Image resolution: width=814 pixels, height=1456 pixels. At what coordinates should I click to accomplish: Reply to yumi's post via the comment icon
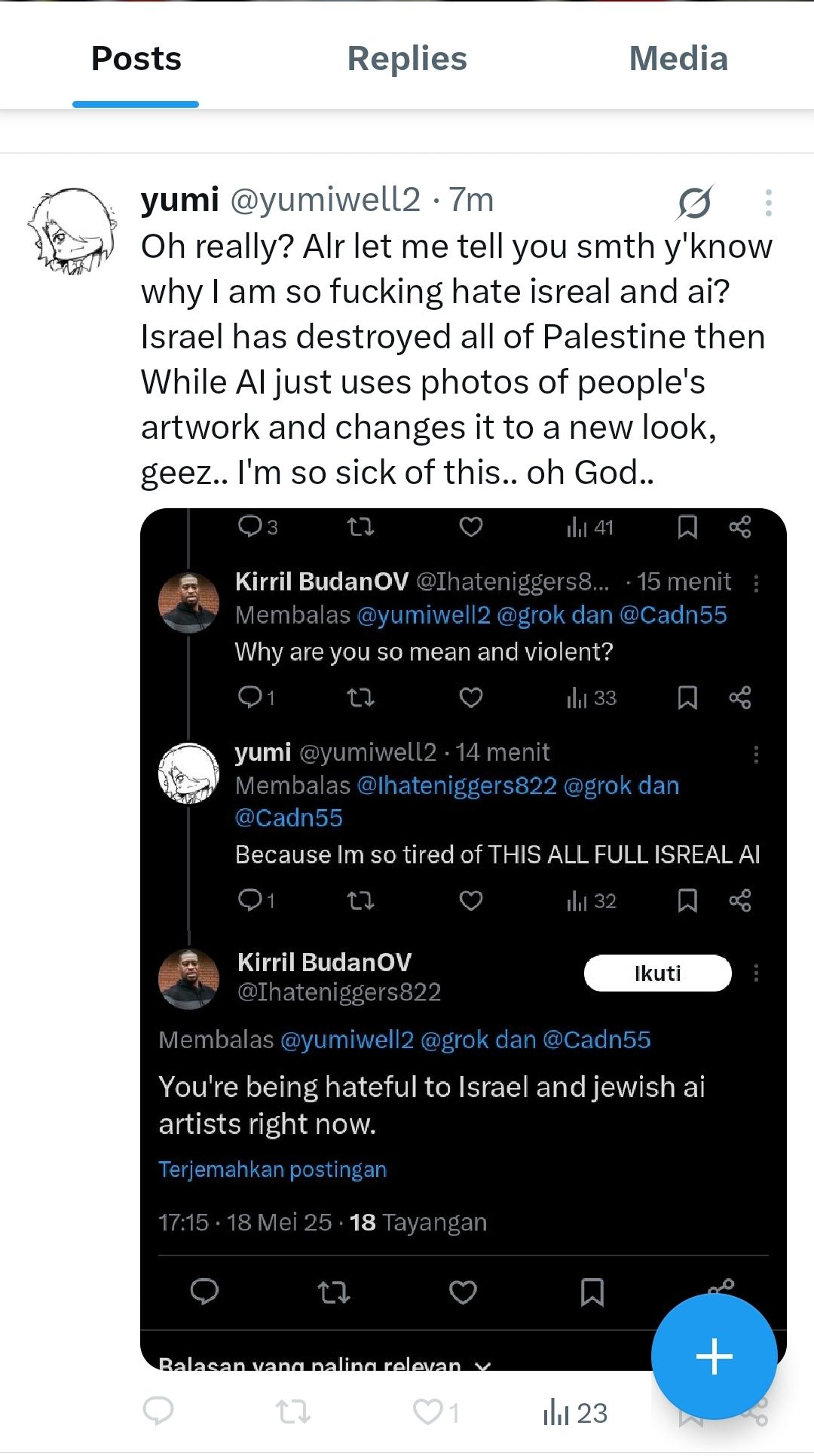click(158, 1412)
